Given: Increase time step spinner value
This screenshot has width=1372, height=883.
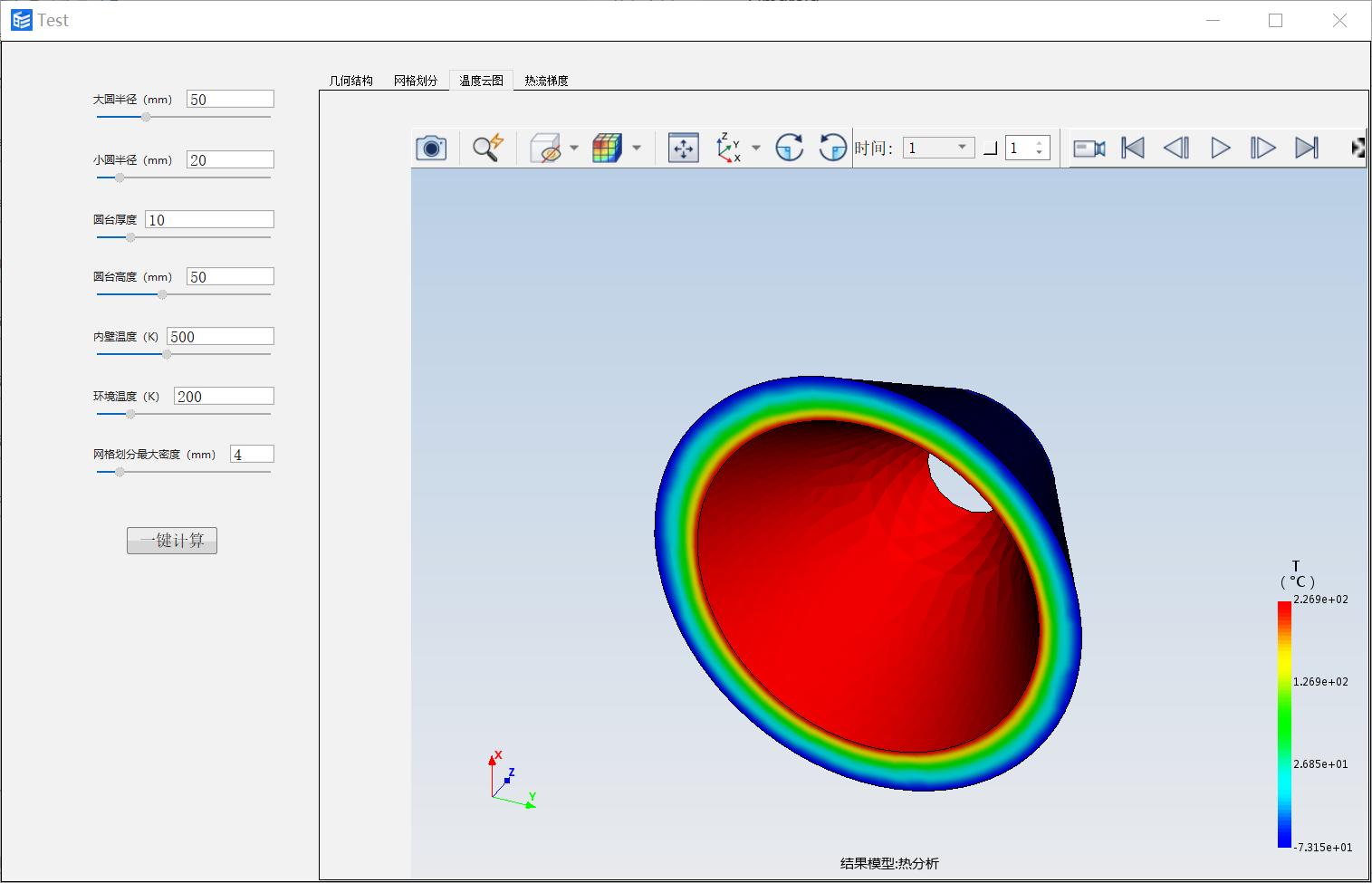Looking at the screenshot, I should tap(1040, 142).
